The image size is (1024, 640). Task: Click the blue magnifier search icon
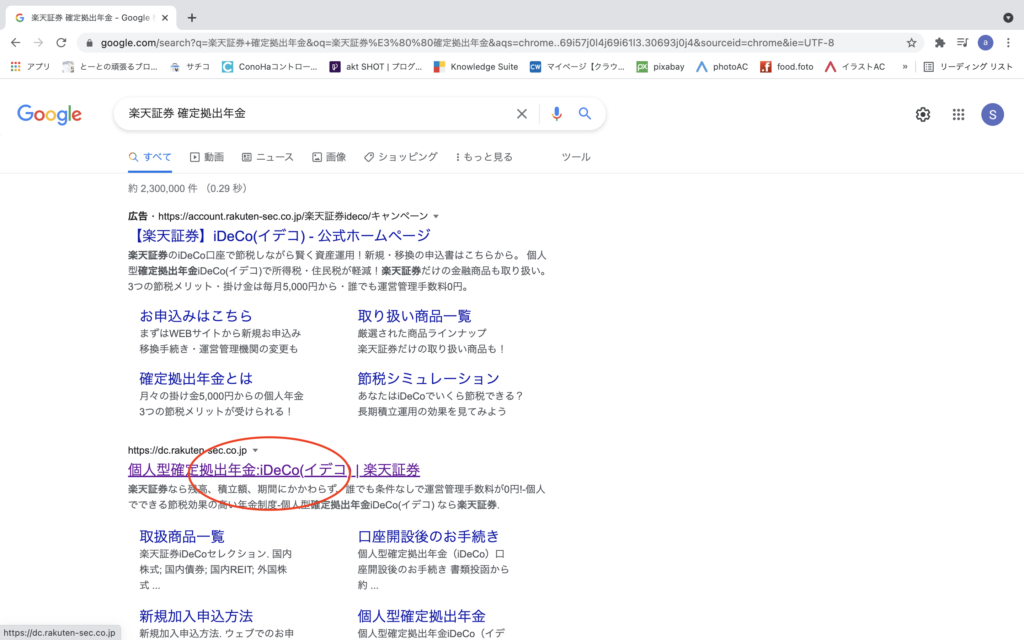click(x=585, y=114)
